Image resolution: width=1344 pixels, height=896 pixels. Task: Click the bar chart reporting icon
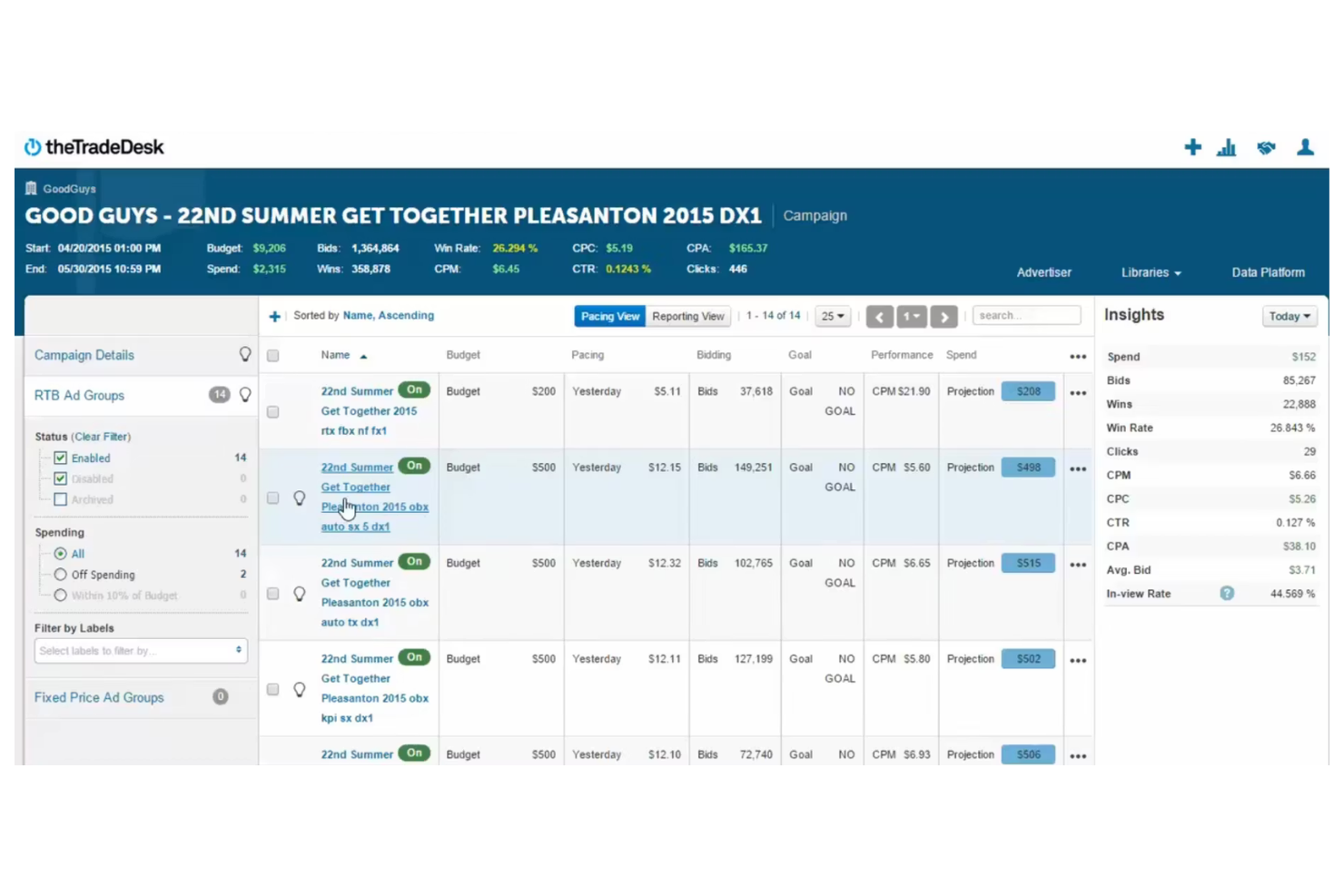[1227, 146]
